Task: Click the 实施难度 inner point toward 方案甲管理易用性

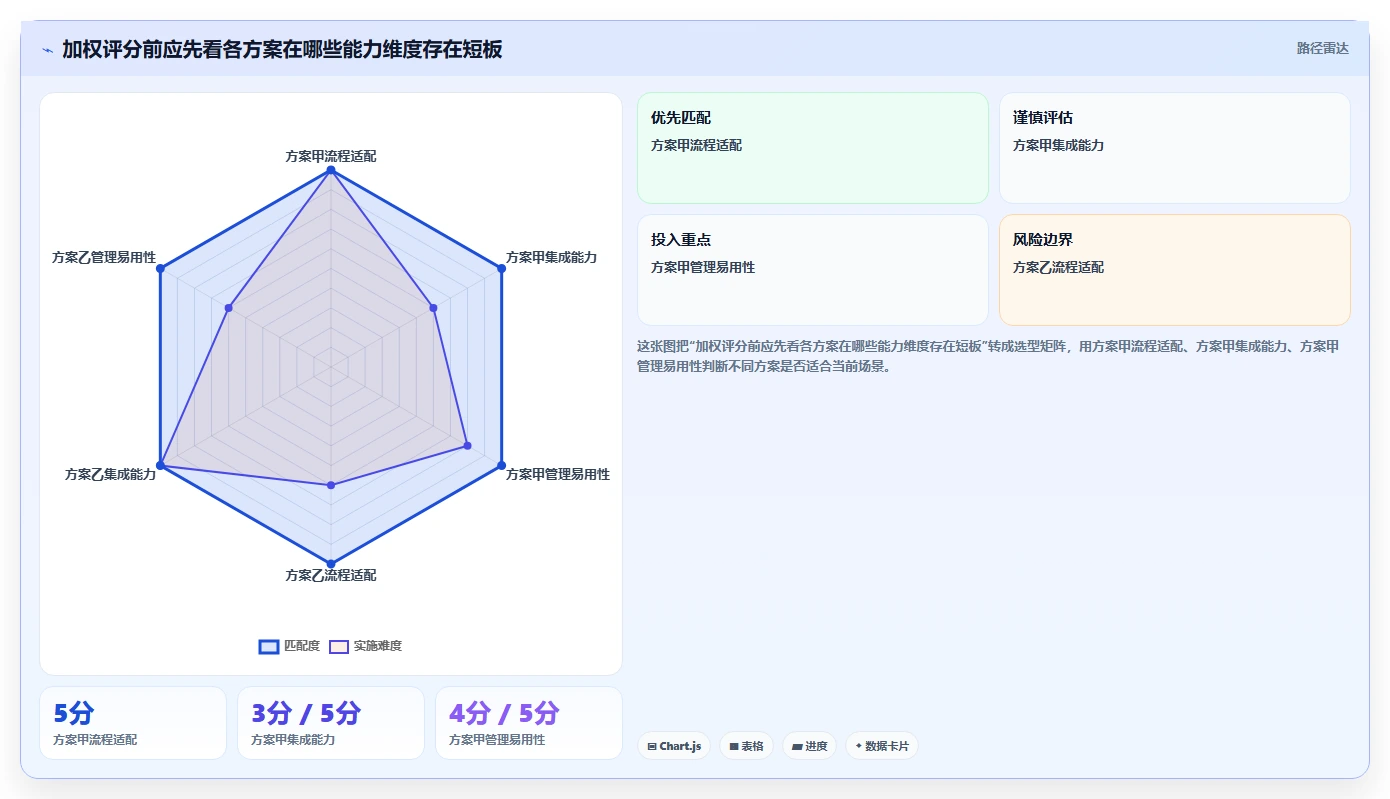Action: click(x=467, y=446)
